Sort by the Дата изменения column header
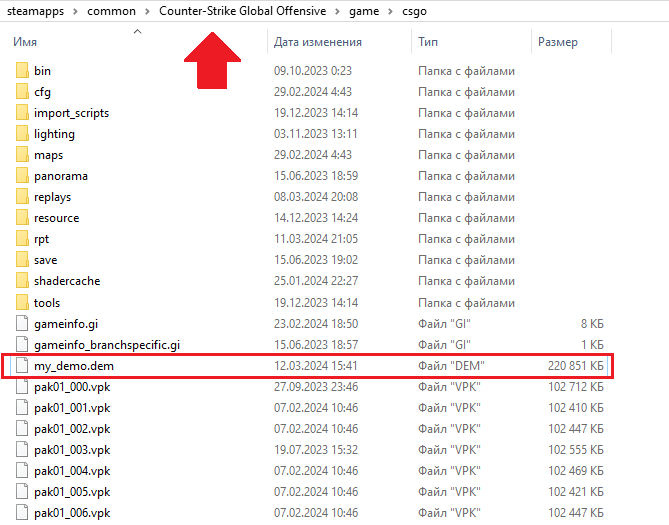Viewport: 669px width, 525px height. [318, 42]
